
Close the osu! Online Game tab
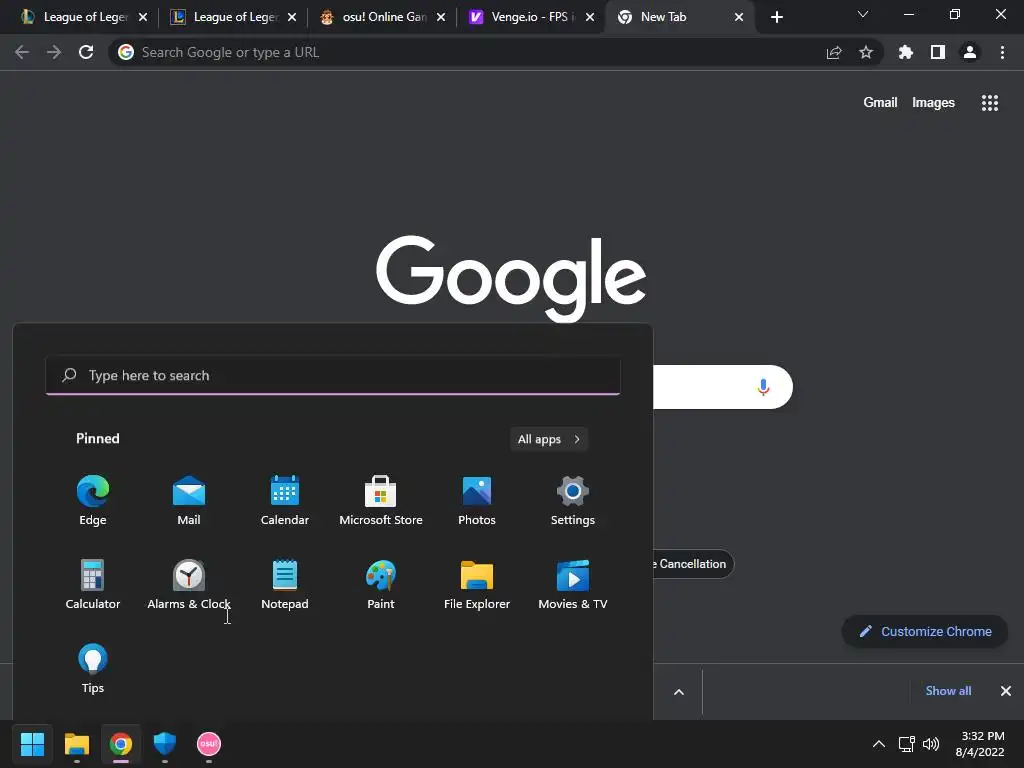tap(441, 17)
